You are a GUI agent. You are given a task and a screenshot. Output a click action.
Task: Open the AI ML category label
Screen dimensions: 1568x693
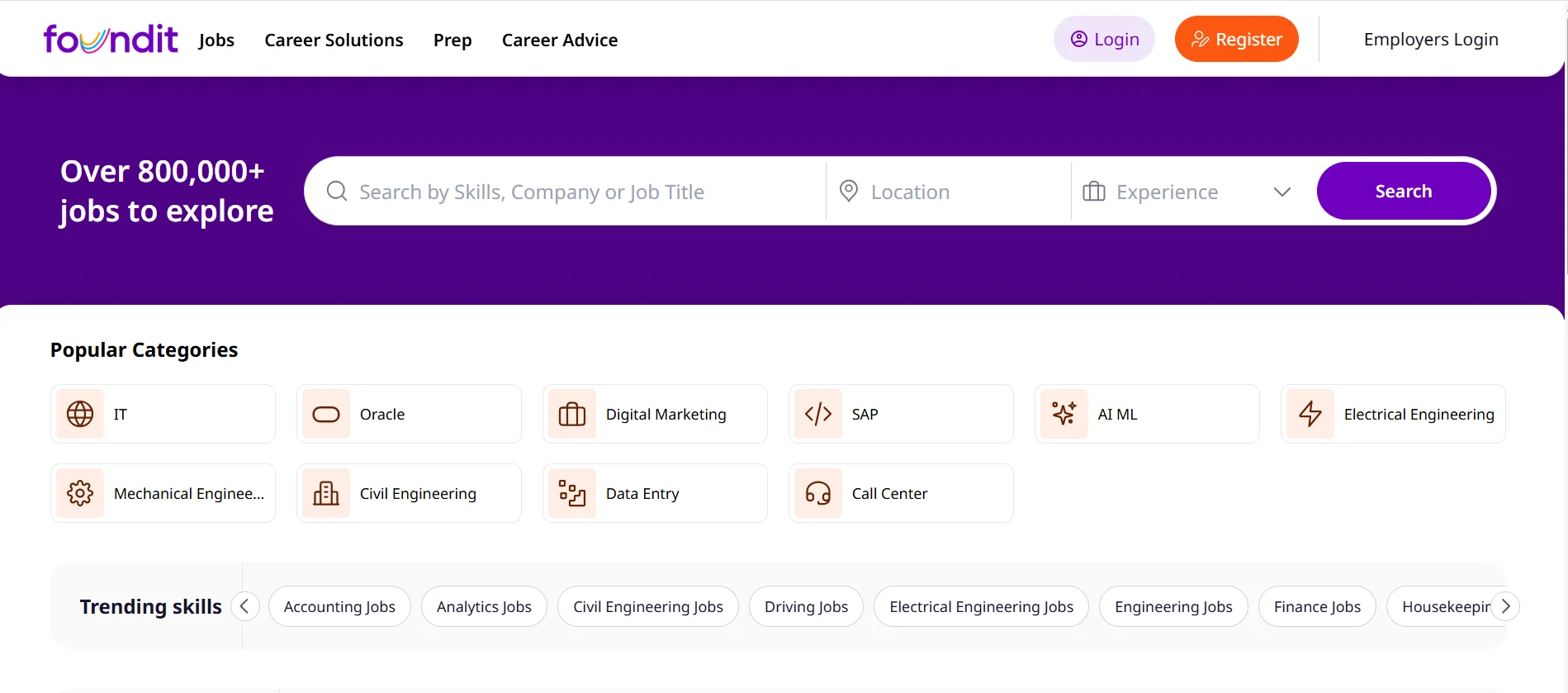pyautogui.click(x=1117, y=414)
